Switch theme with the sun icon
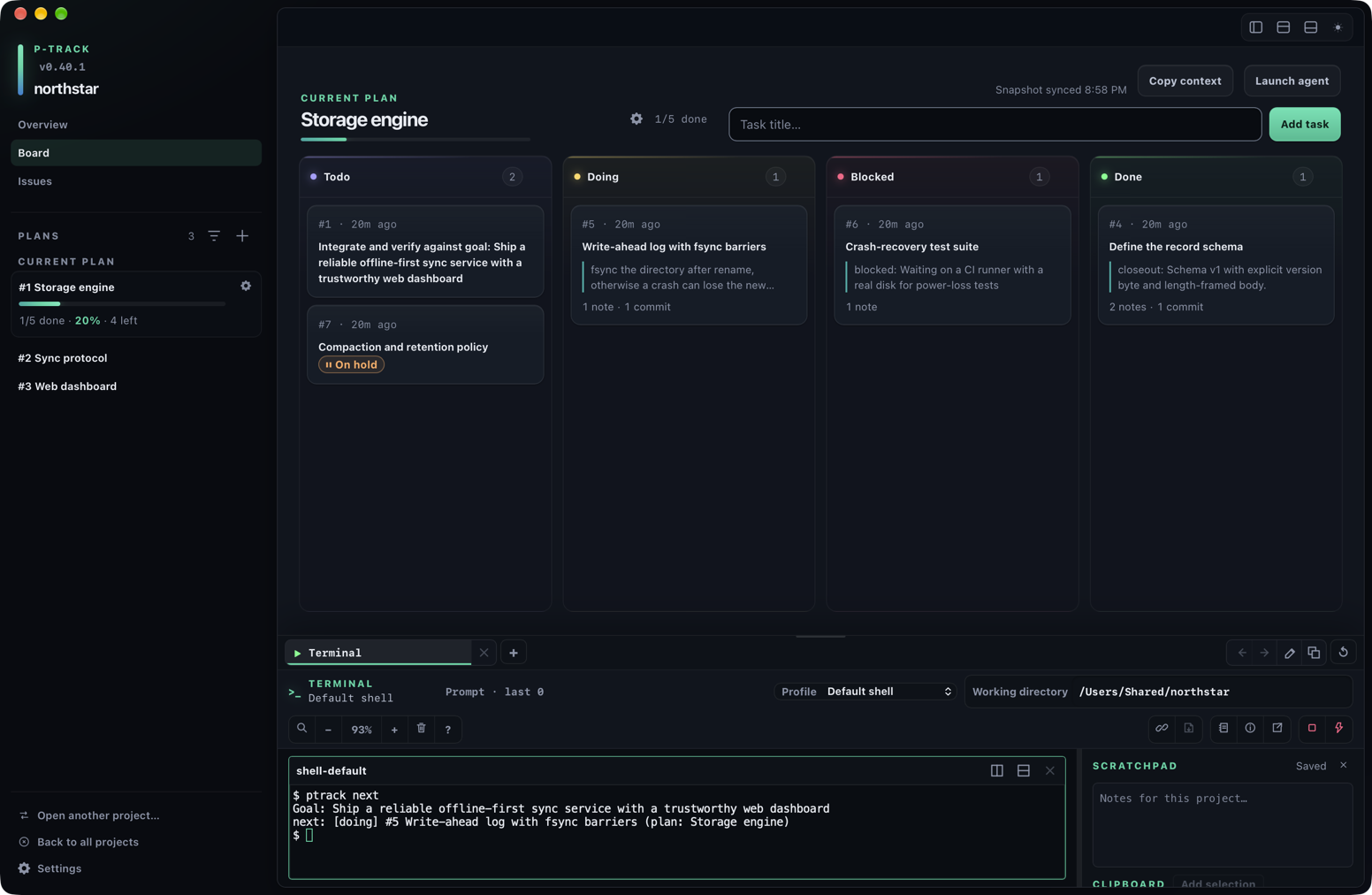Viewport: 1372px width, 895px height. pyautogui.click(x=1338, y=27)
